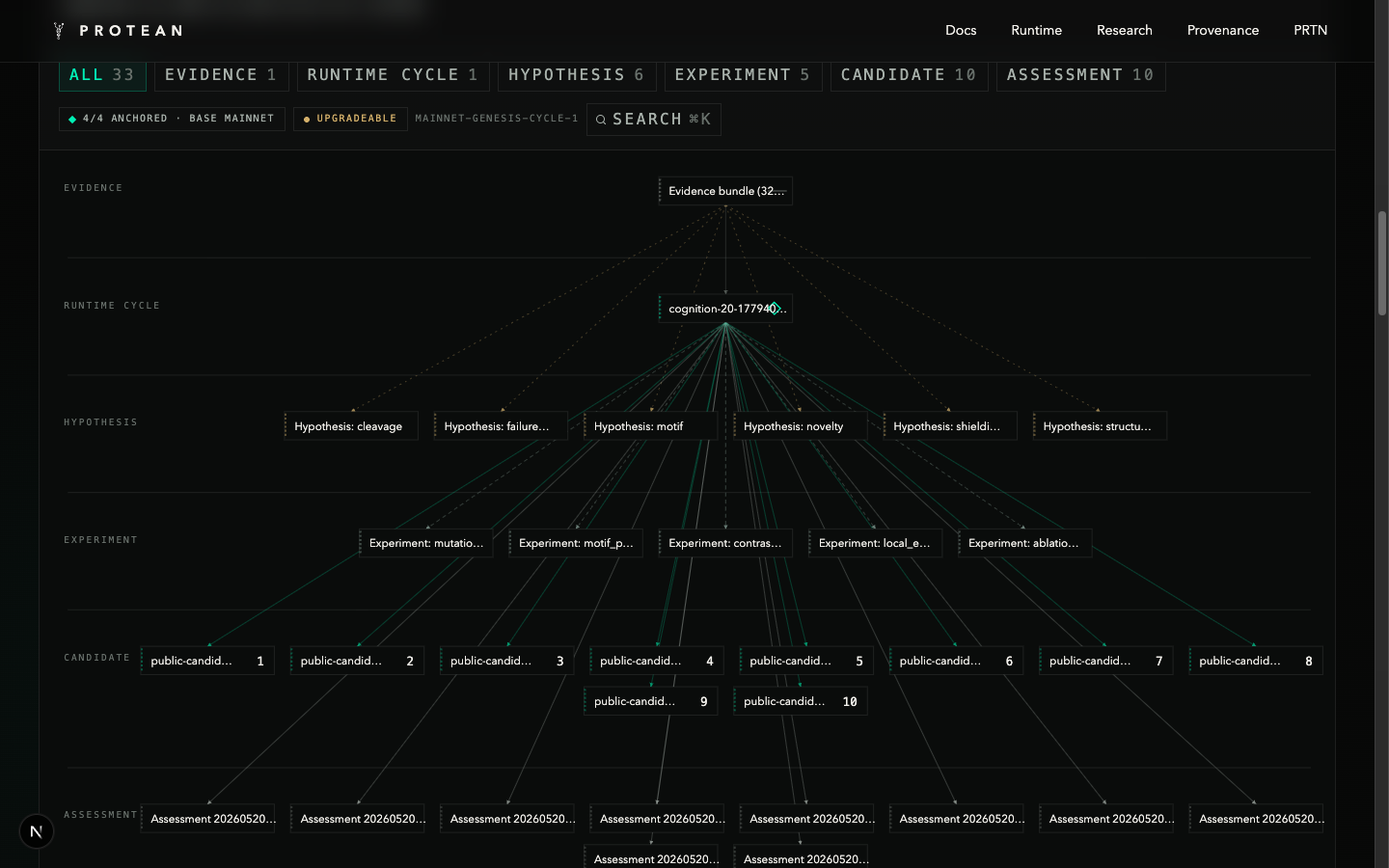Select public-candidate node 6
Screen dimensions: 1389x868
click(x=956, y=661)
